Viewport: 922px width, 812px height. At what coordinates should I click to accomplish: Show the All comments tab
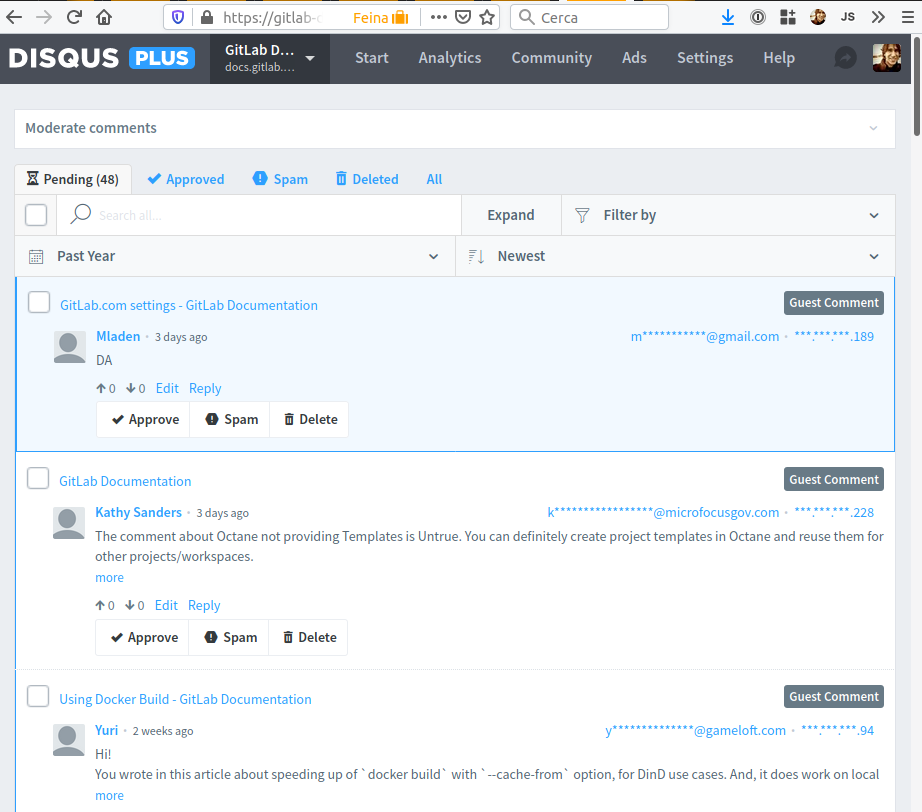434,179
